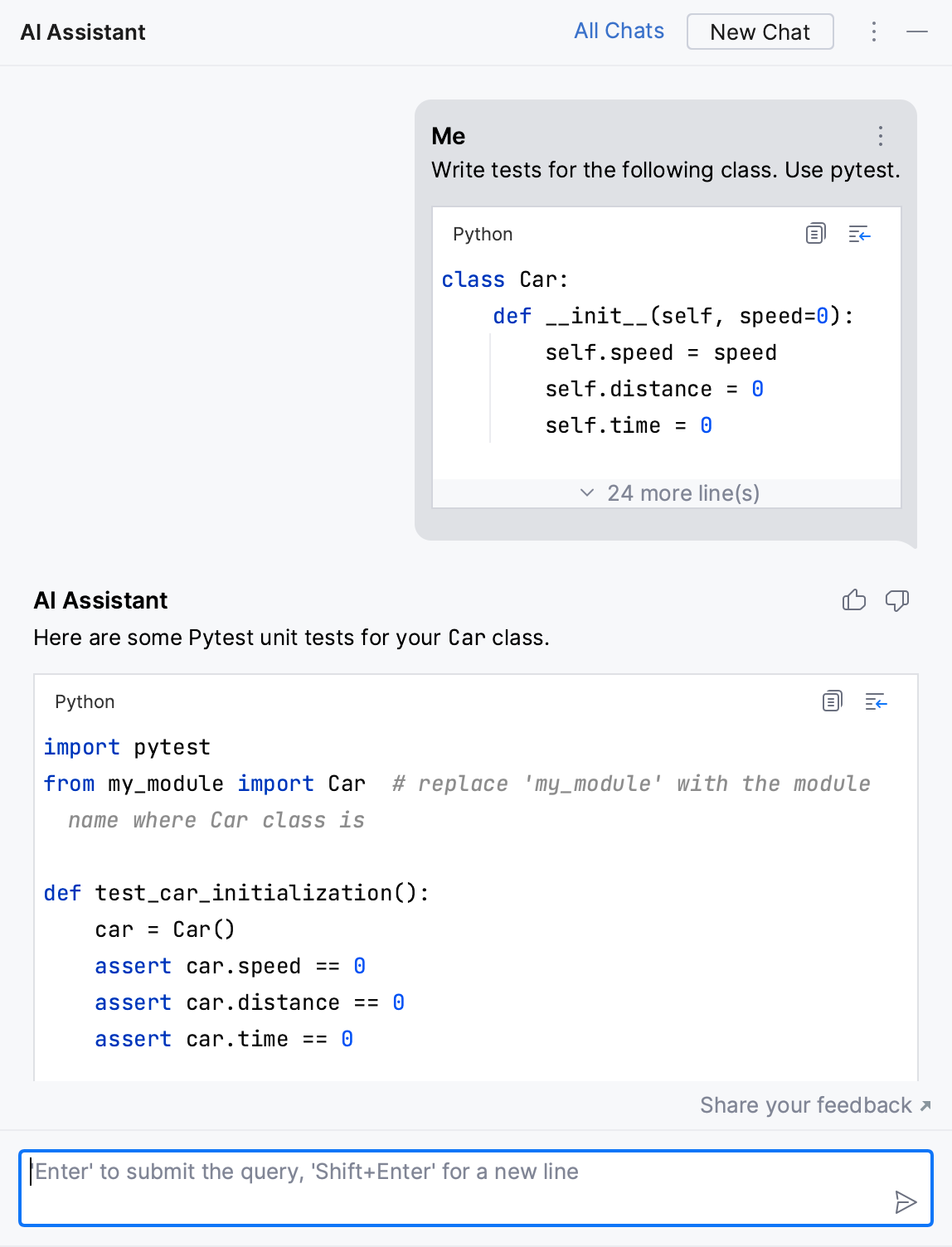
Task: Toggle thumbs-up approval on AI Assistant reply
Action: click(x=853, y=600)
